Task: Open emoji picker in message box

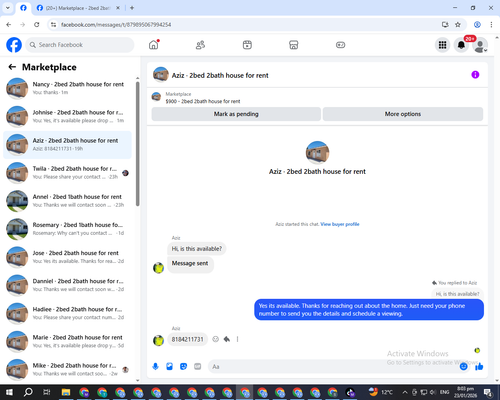Action: (x=464, y=367)
